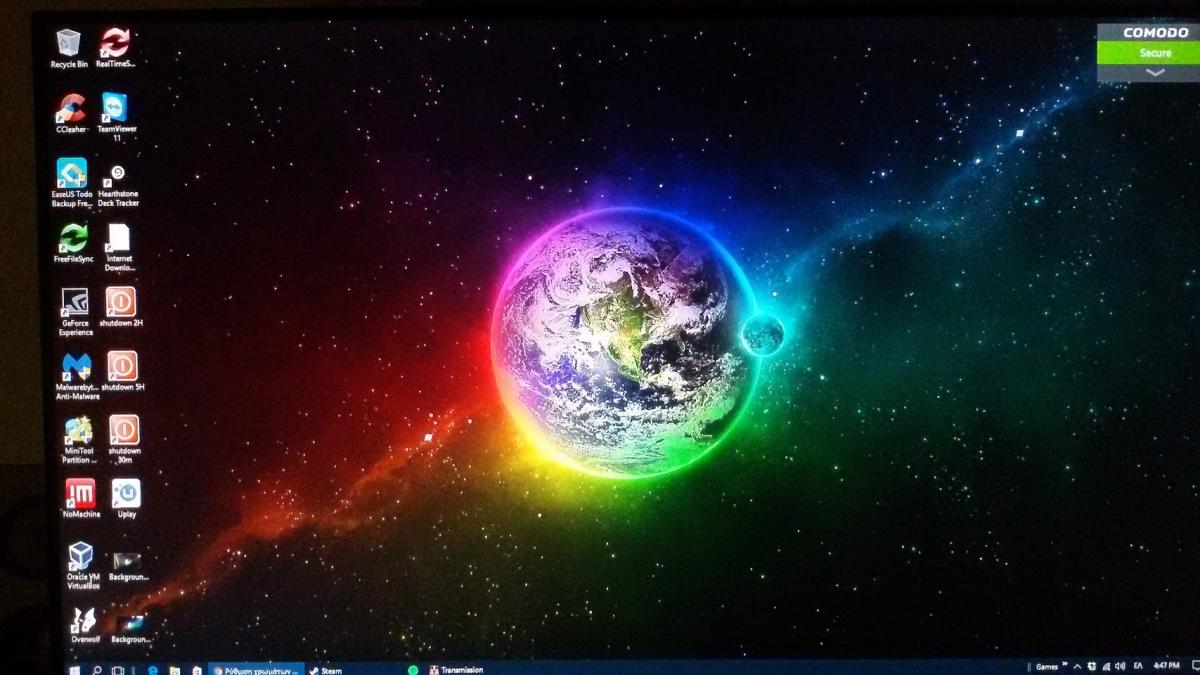Open the RealTimeSync desktop shortcut
Viewport: 1200px width, 675px height.
[x=116, y=48]
